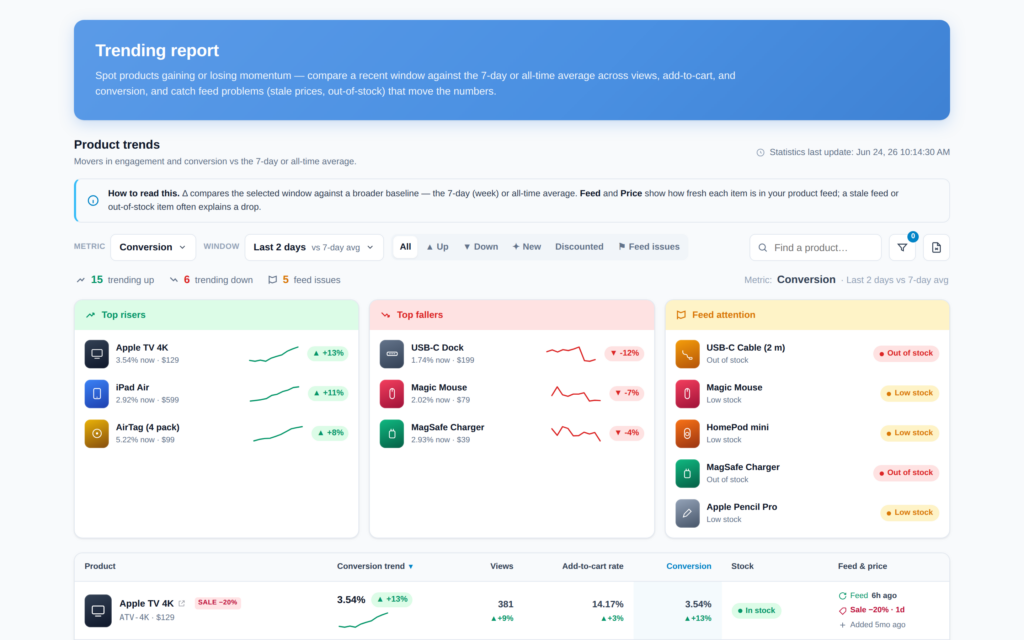Click the -12% badge for USB-C Dock
The image size is (1024, 640).
(624, 353)
